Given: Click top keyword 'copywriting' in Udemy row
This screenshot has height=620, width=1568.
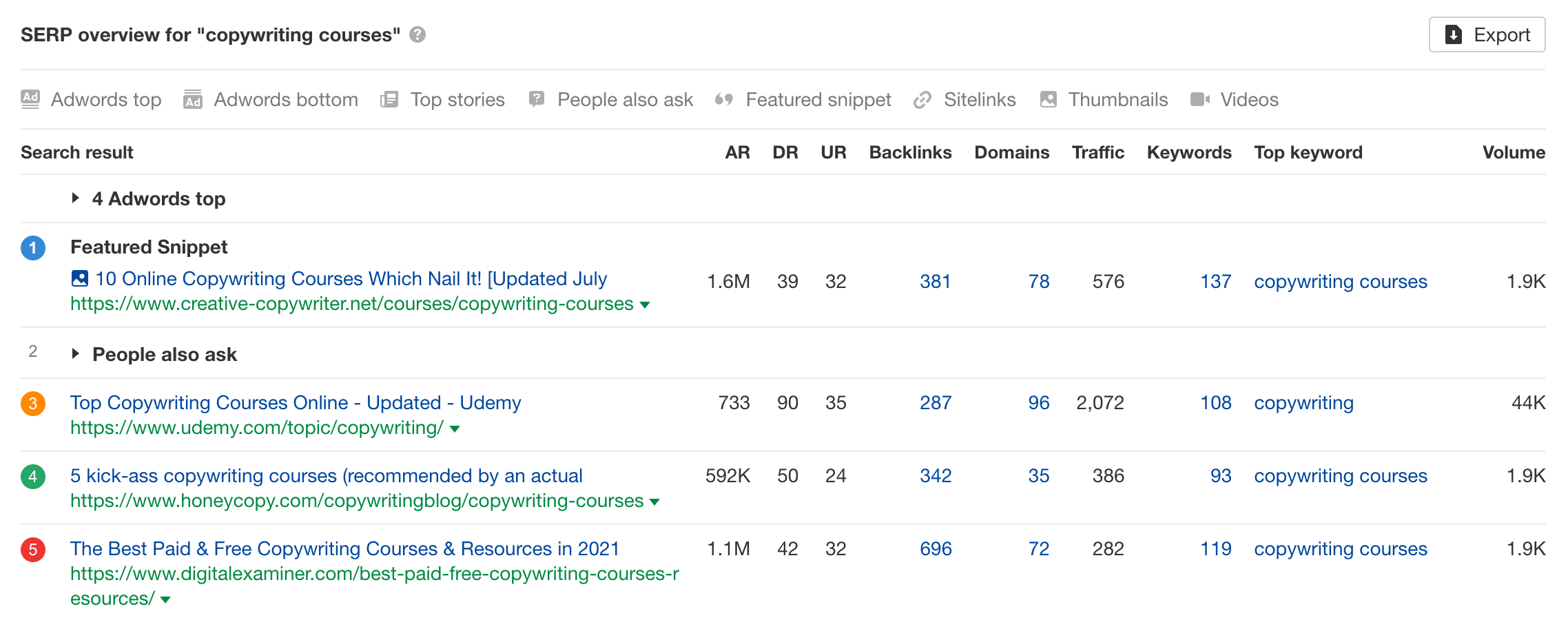Looking at the screenshot, I should click(1303, 402).
